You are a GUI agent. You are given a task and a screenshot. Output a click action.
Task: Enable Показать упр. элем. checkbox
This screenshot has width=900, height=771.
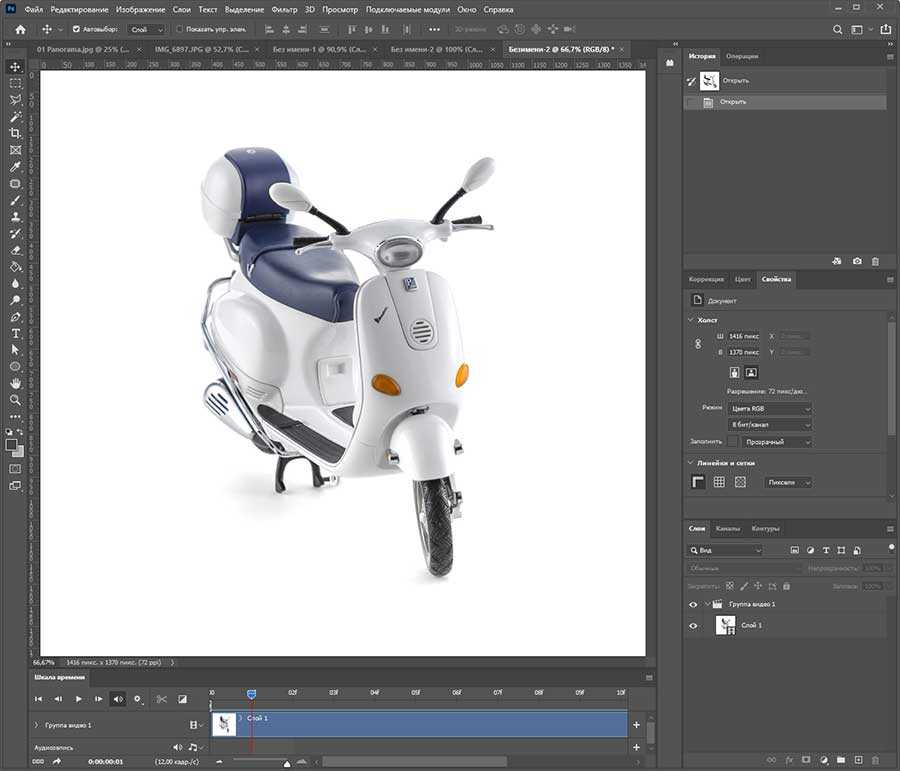tap(179, 30)
